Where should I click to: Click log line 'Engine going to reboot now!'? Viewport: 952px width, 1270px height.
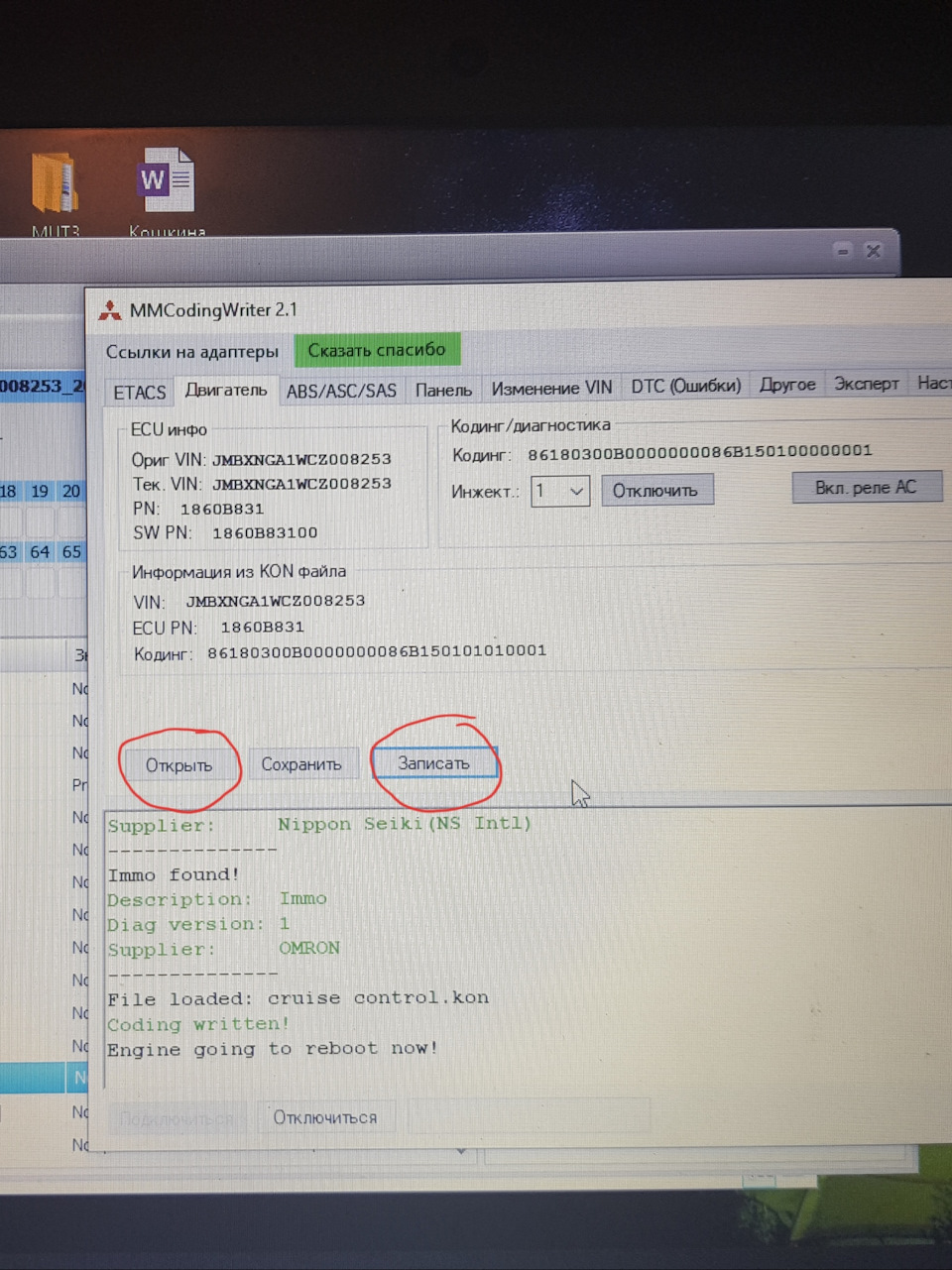273,1049
